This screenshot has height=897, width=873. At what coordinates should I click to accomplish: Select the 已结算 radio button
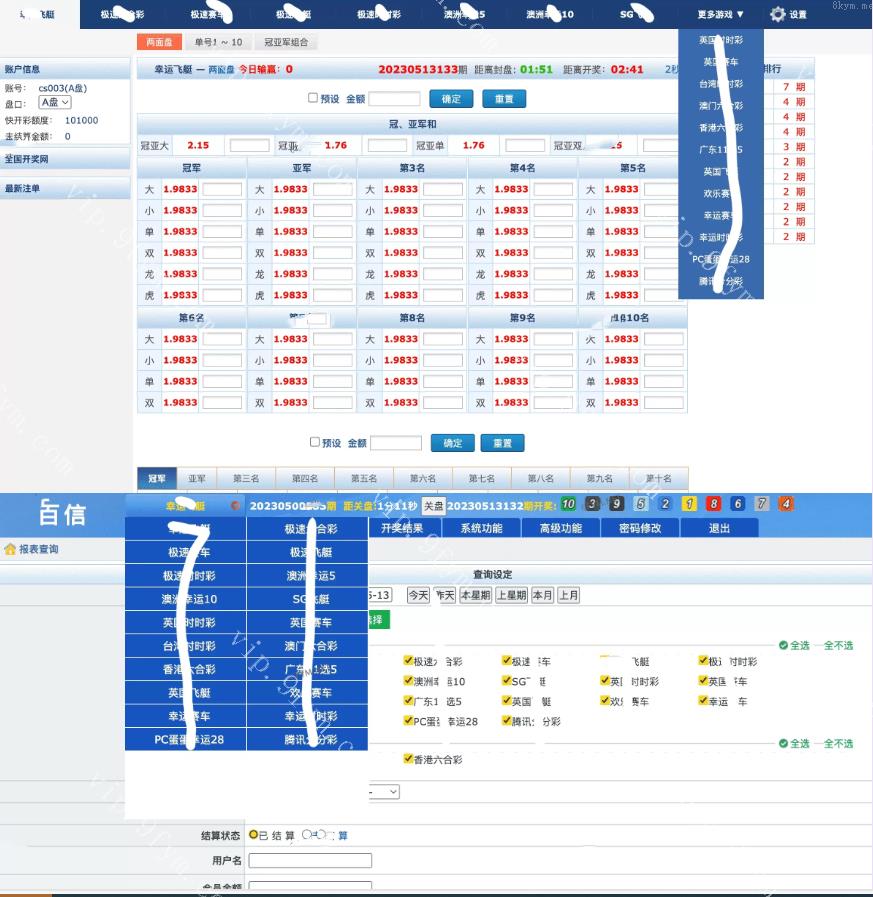coord(254,835)
